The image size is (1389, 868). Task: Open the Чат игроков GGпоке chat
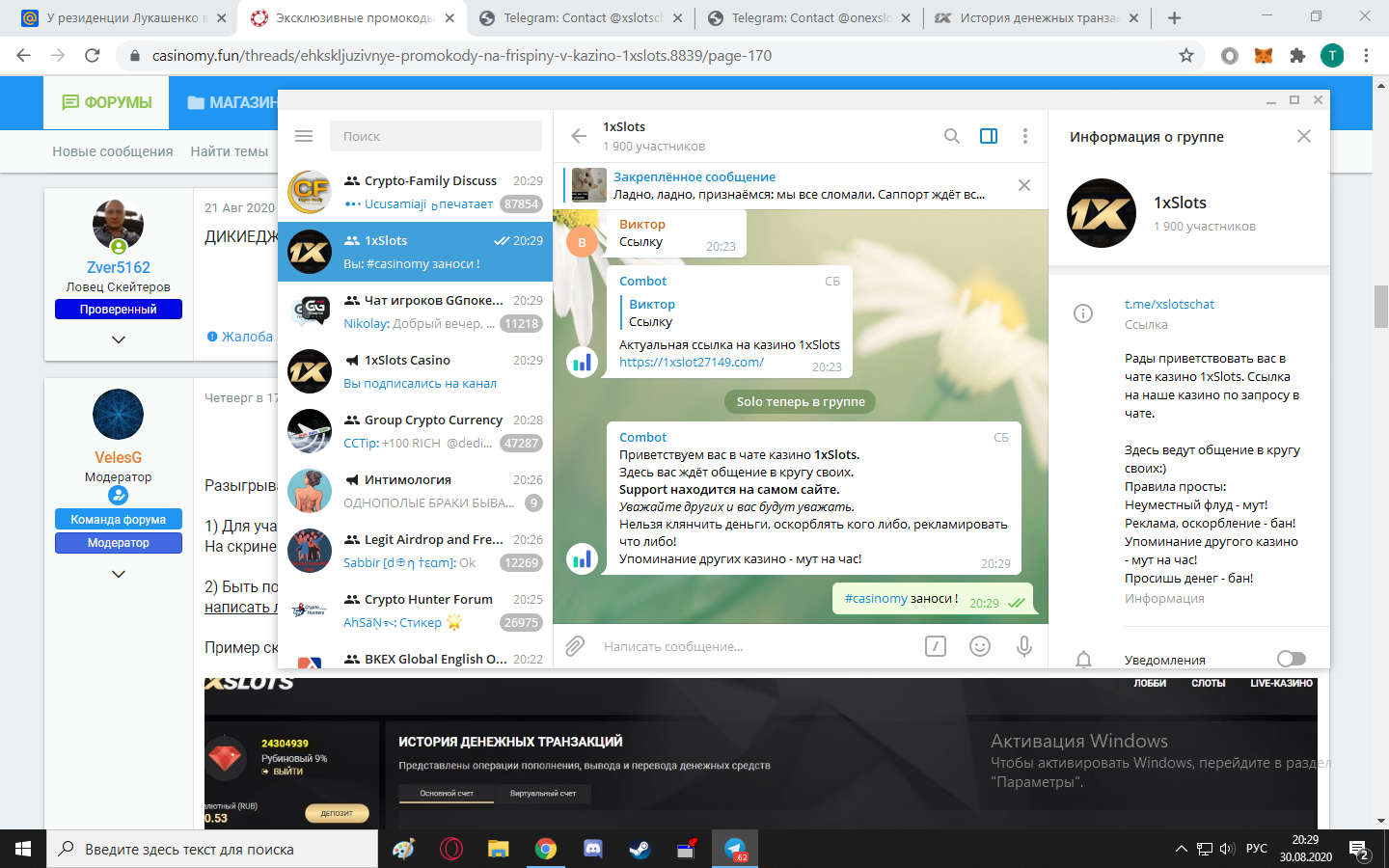pyautogui.click(x=415, y=312)
